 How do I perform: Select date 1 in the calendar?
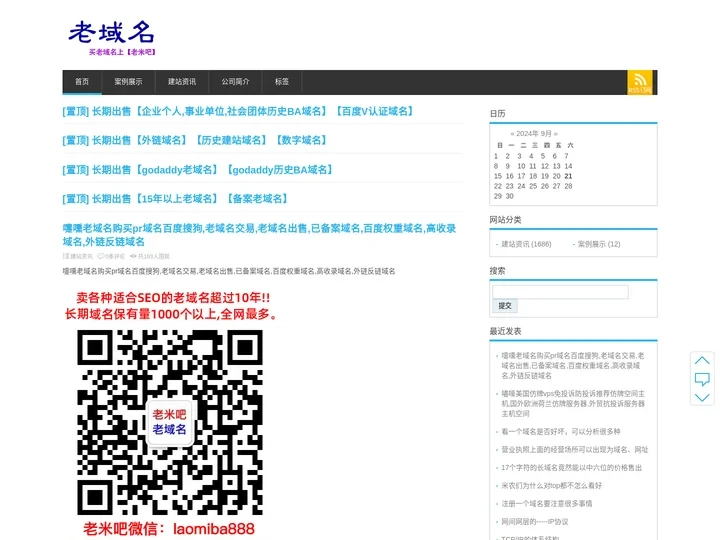pos(496,156)
